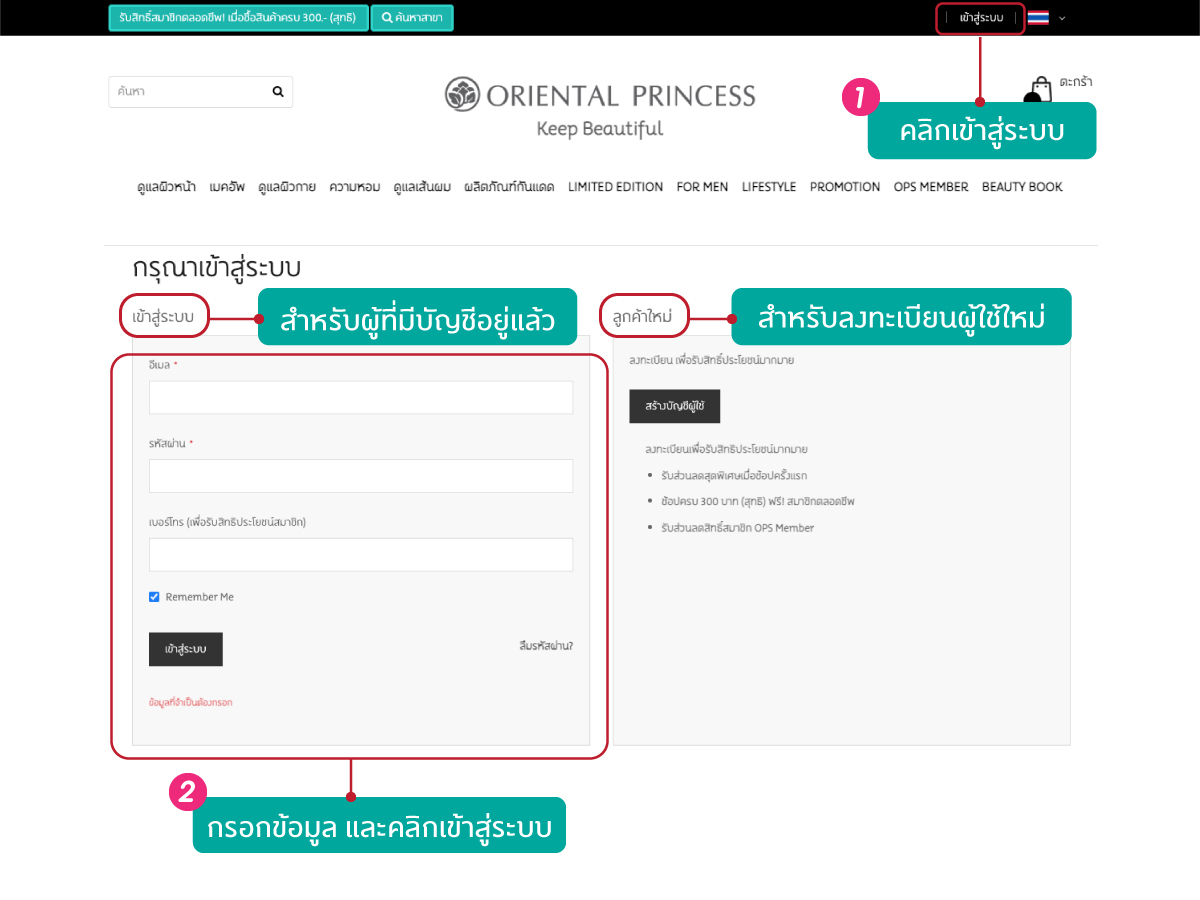Click the search magnifier icon in search box
This screenshot has width=1200, height=900.
coord(278,91)
